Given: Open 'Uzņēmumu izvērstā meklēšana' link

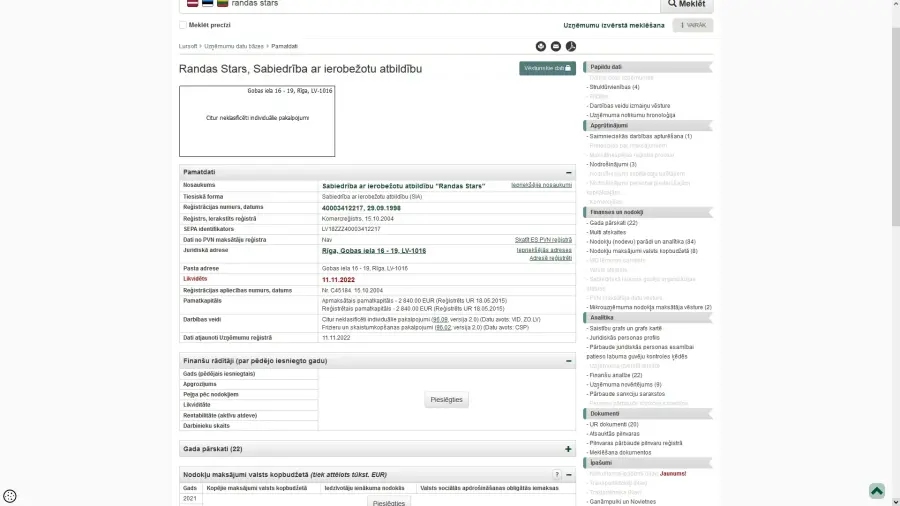Looking at the screenshot, I should [x=614, y=25].
